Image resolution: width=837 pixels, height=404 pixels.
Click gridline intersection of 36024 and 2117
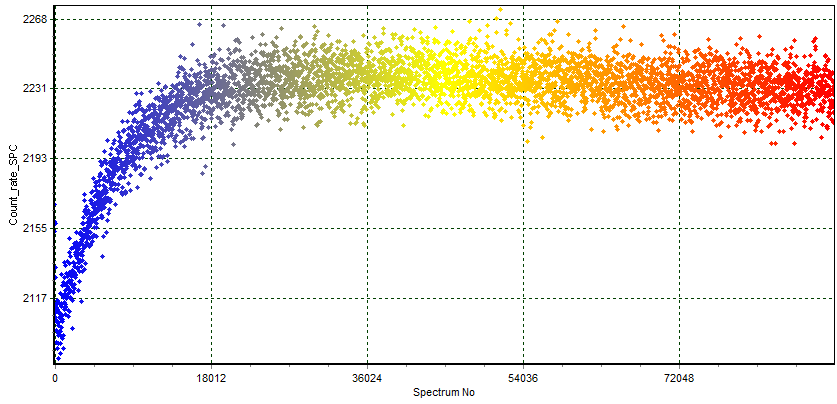[367, 299]
